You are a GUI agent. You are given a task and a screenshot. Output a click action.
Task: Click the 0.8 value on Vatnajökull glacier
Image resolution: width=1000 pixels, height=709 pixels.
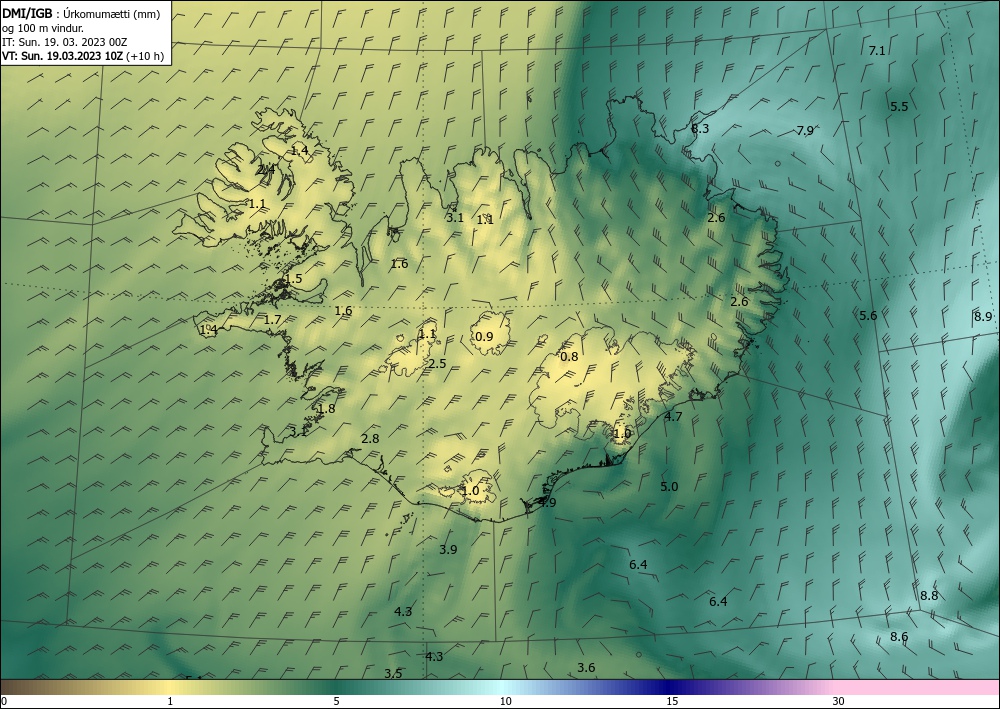(569, 356)
